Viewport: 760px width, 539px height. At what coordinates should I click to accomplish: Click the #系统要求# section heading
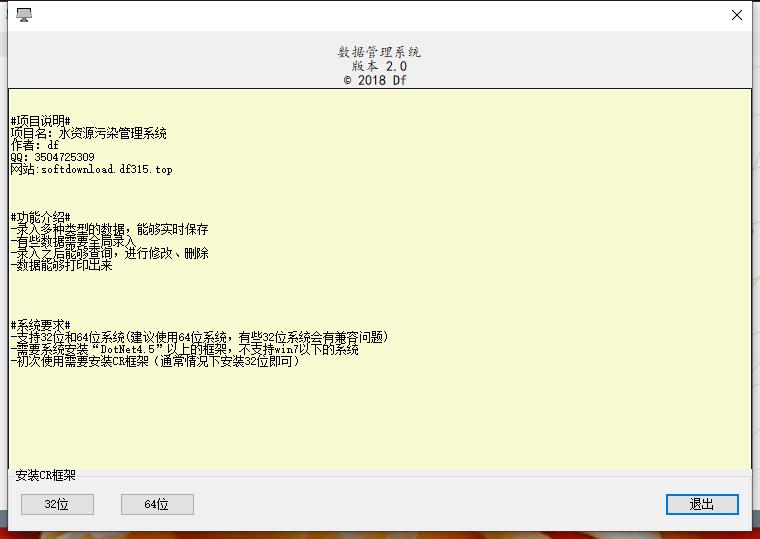pyautogui.click(x=40, y=325)
